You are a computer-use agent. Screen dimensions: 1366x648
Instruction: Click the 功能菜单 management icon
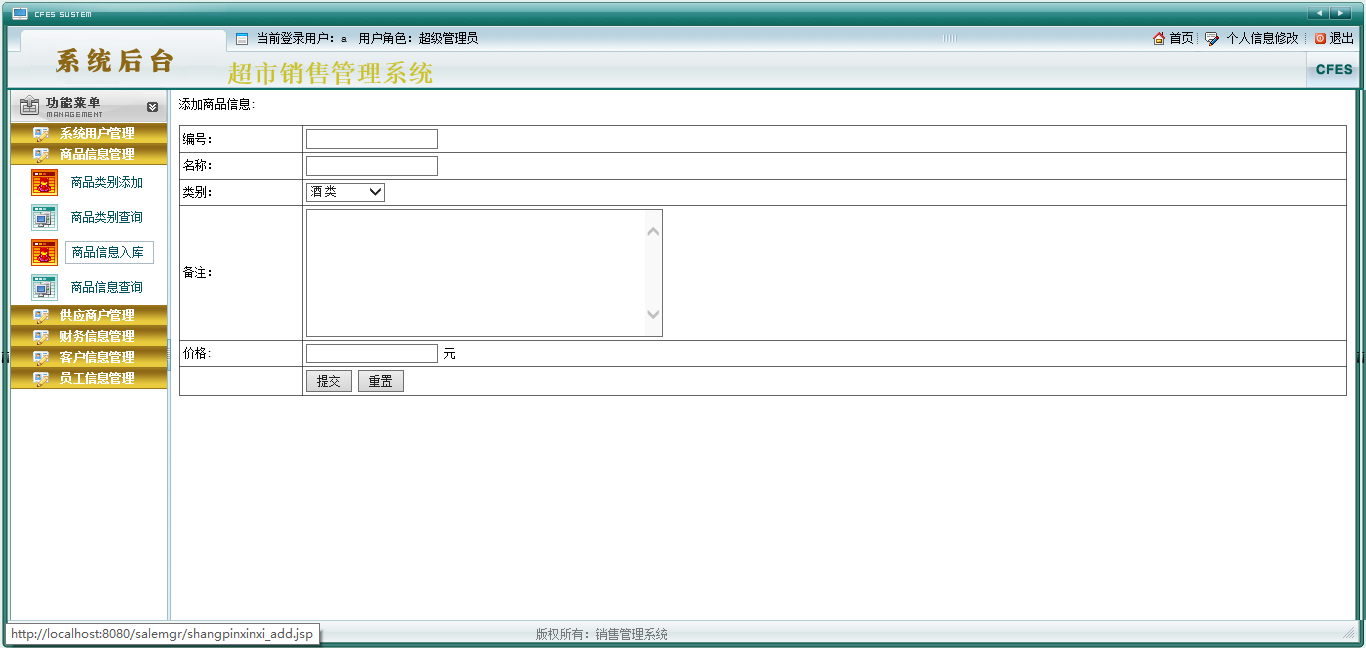tap(29, 105)
